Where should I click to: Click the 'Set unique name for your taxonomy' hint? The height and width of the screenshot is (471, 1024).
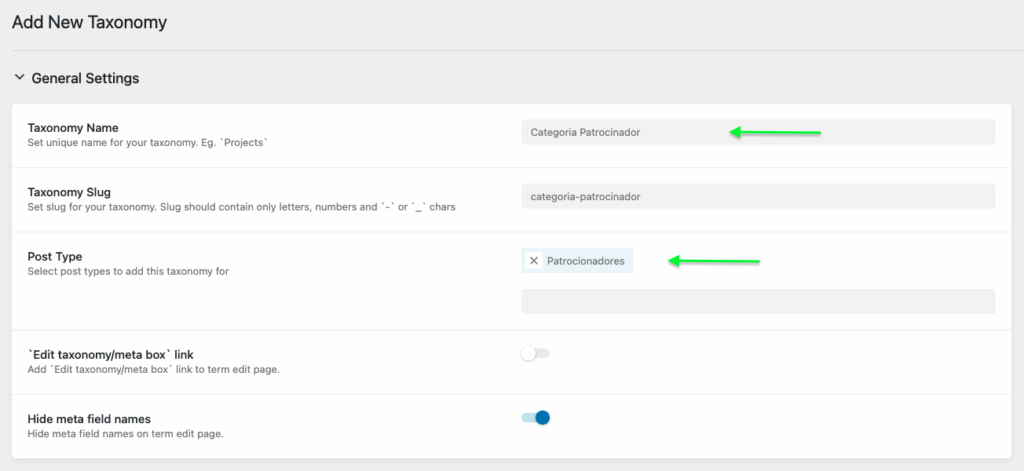[x=148, y=143]
